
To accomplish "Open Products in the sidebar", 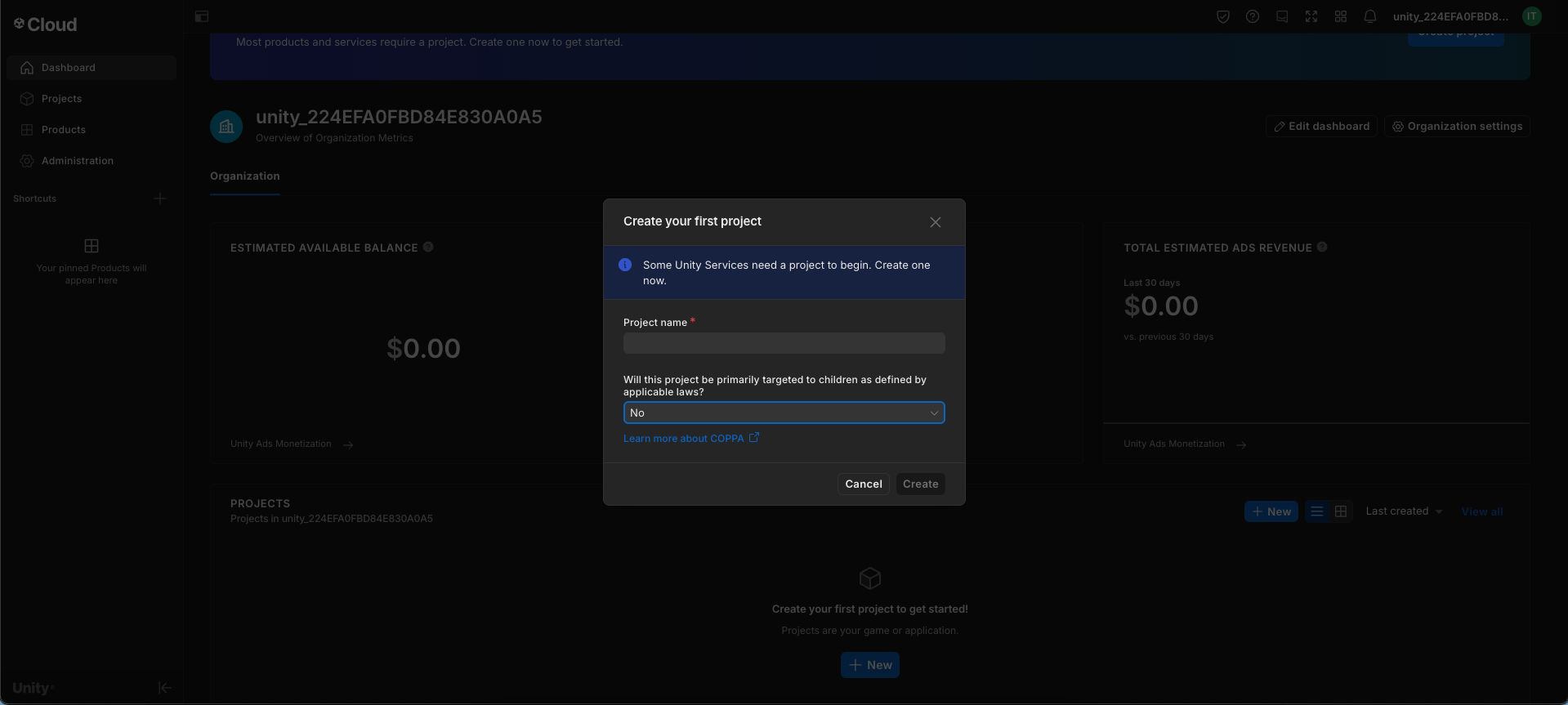I will point(92,130).
